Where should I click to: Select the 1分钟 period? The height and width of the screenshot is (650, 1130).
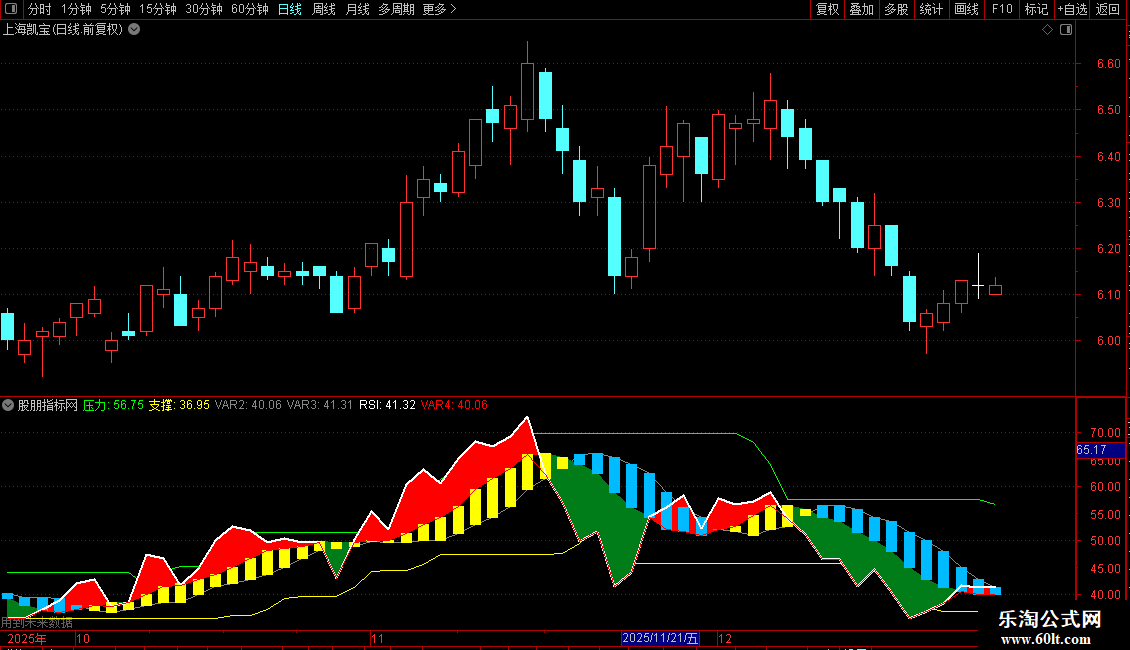[x=76, y=9]
